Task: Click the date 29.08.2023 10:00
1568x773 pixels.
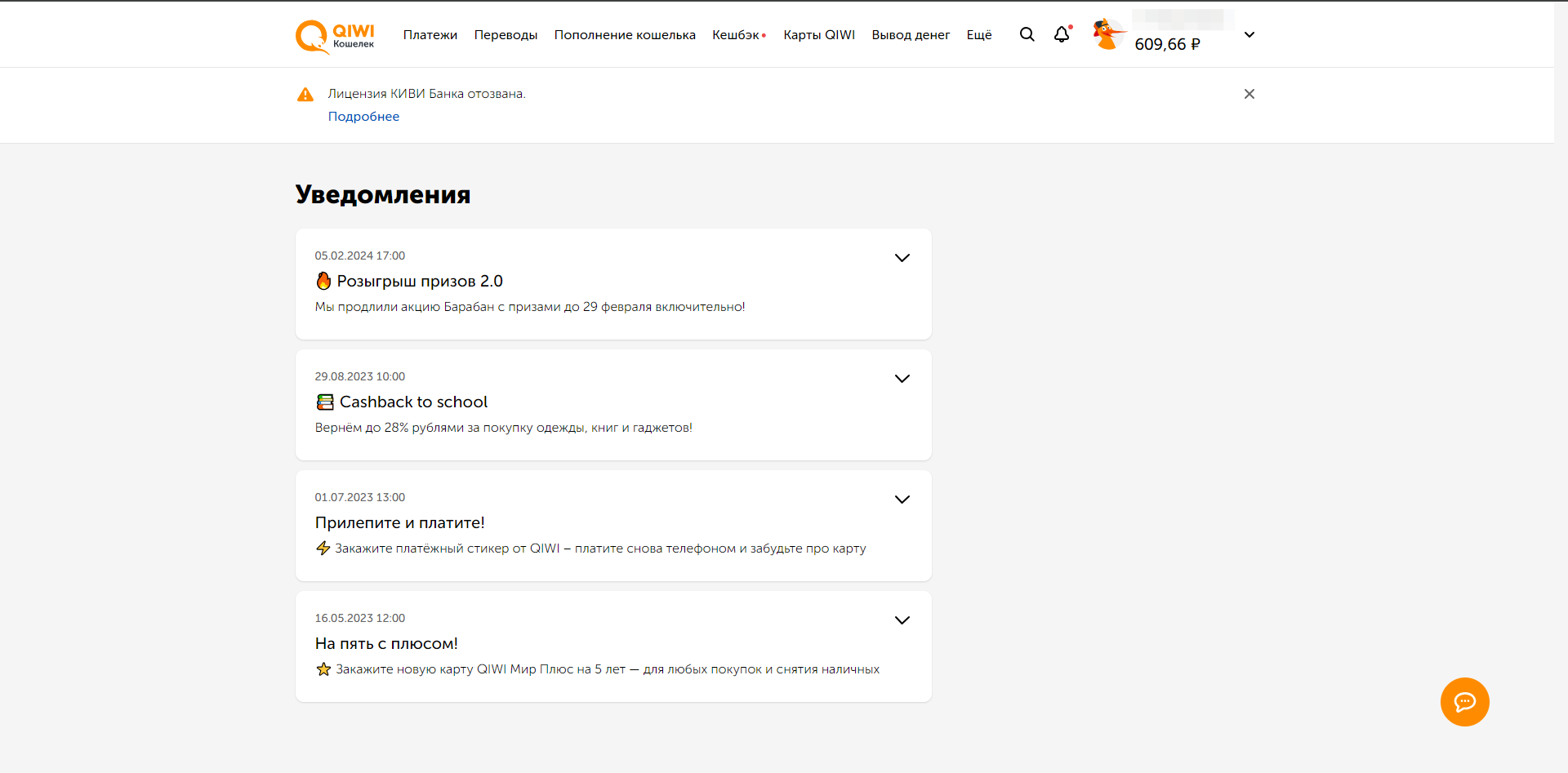Action: click(x=360, y=377)
